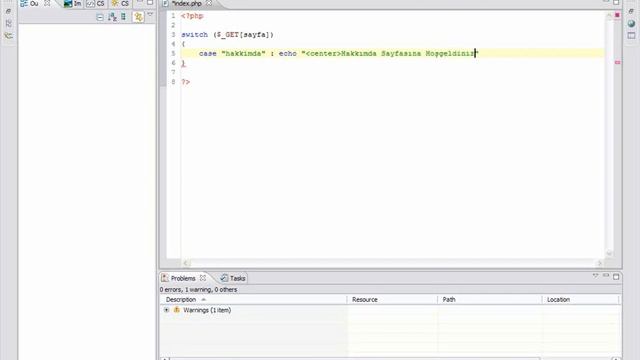Viewport: 640px width, 360px height.
Task: Click the second fast-view icon in left strip
Action: [8, 24]
